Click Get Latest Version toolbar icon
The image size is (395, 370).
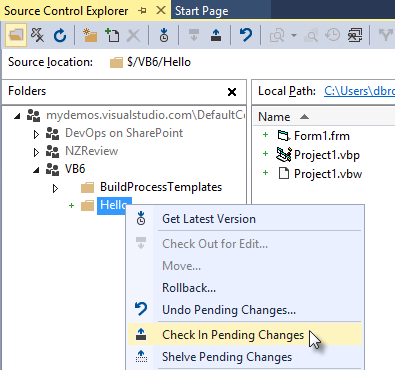point(164,35)
